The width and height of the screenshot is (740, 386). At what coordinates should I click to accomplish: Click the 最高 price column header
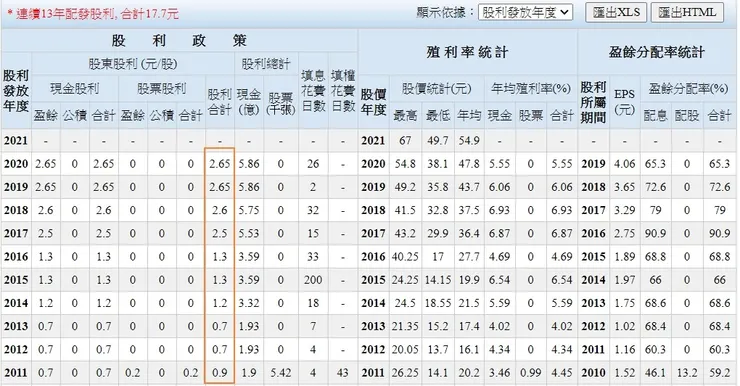click(x=405, y=116)
